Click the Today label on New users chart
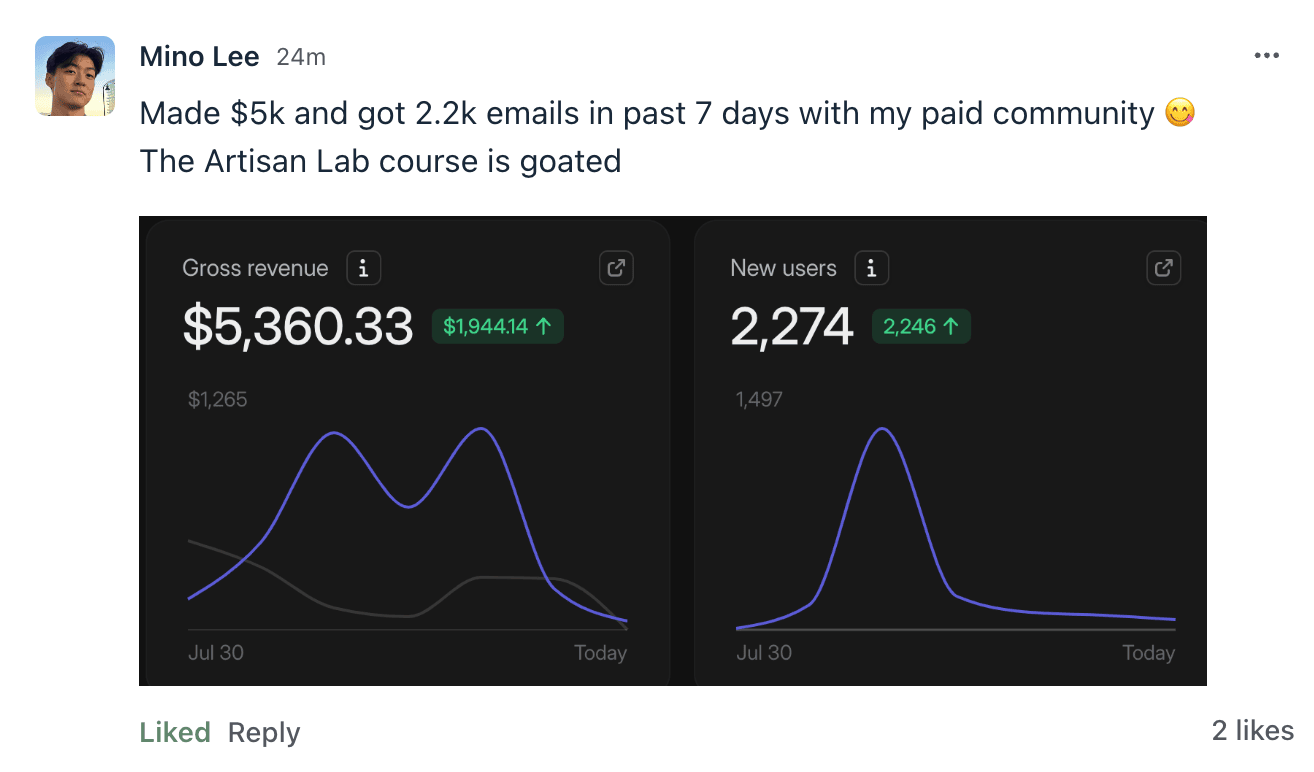Image resolution: width=1314 pixels, height=772 pixels. click(1148, 653)
